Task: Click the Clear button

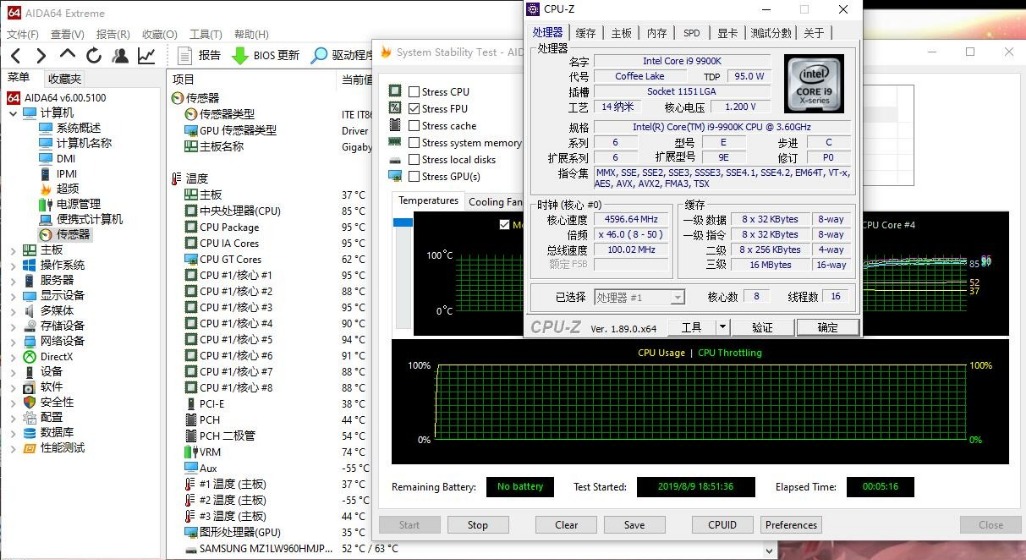Action: pos(566,525)
